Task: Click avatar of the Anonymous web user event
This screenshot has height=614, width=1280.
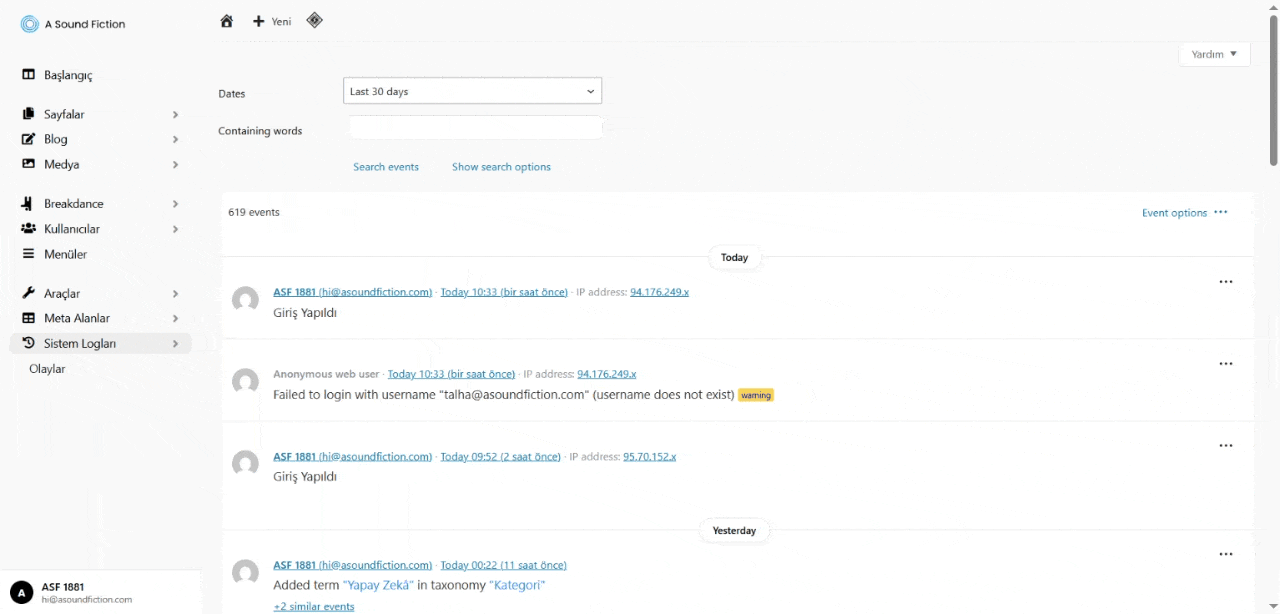Action: point(245,381)
